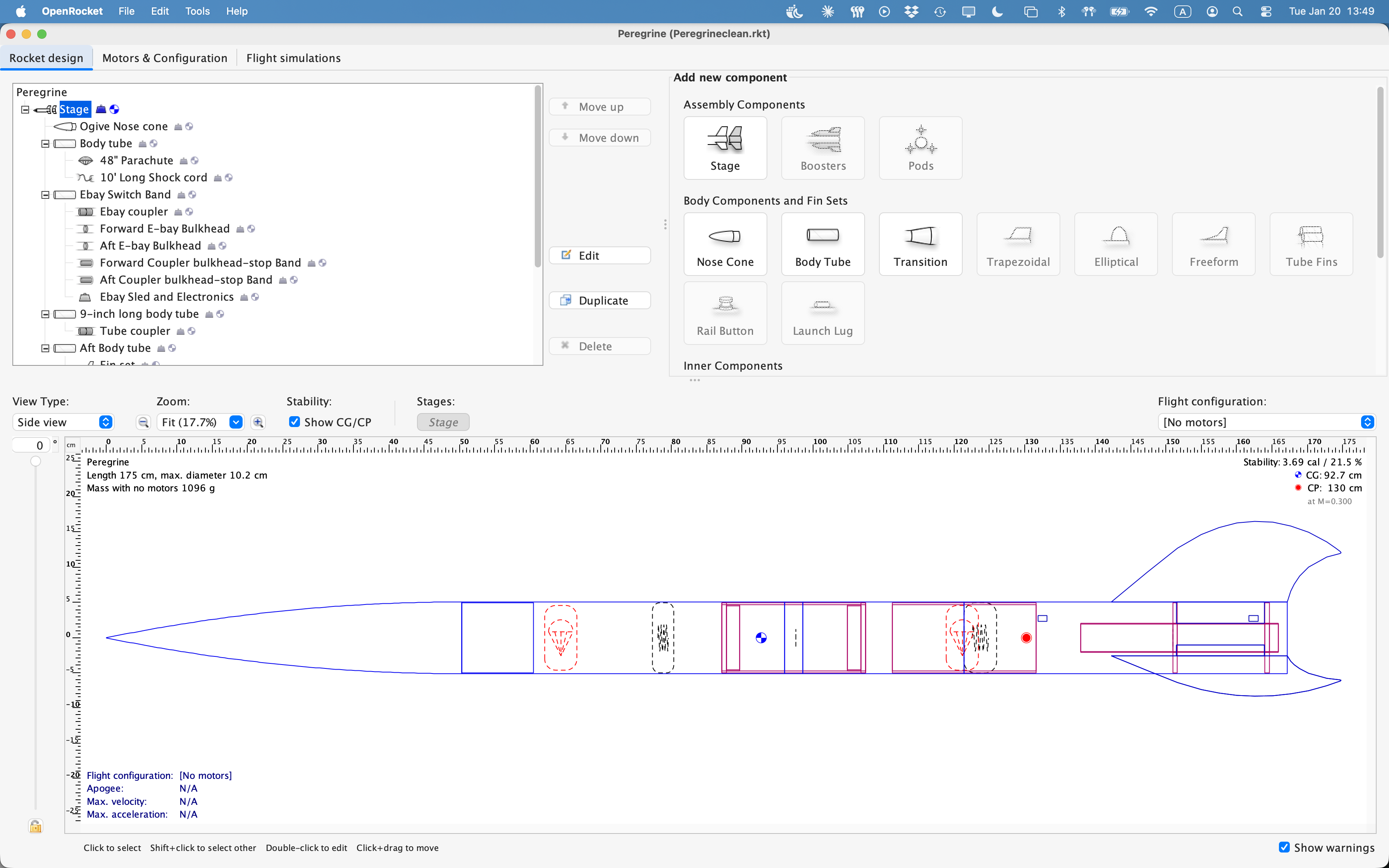Click the red CP marker on rocket
The image size is (1389, 868).
coord(1026,638)
